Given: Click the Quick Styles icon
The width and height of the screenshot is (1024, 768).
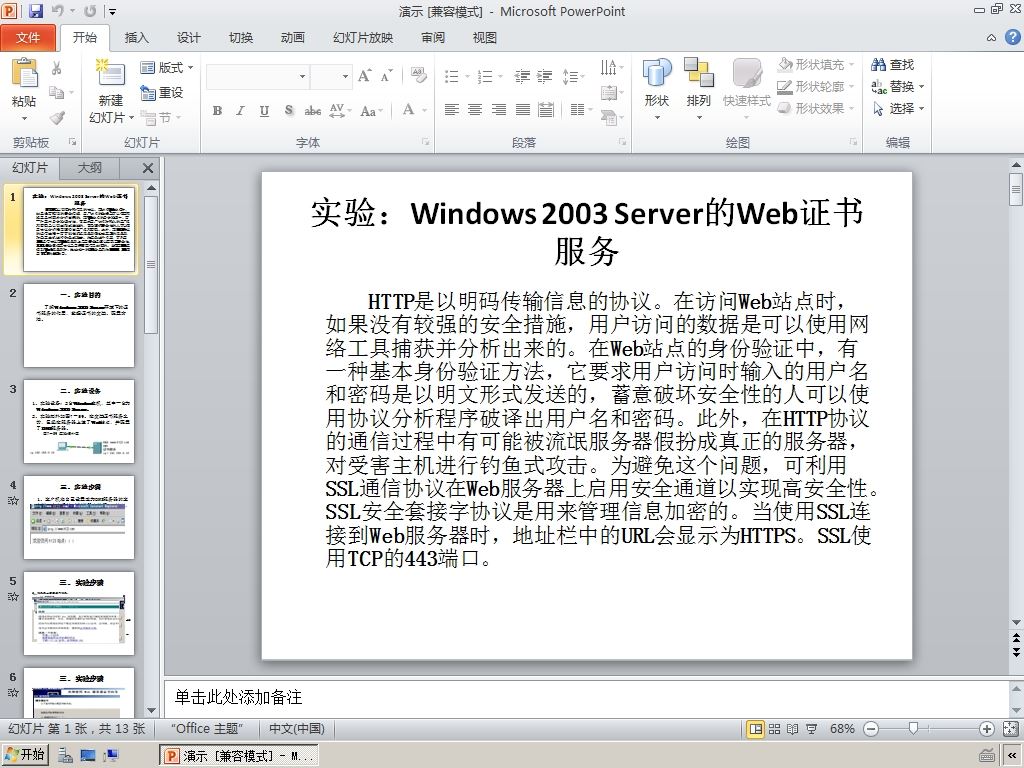Looking at the screenshot, I should coord(746,73).
